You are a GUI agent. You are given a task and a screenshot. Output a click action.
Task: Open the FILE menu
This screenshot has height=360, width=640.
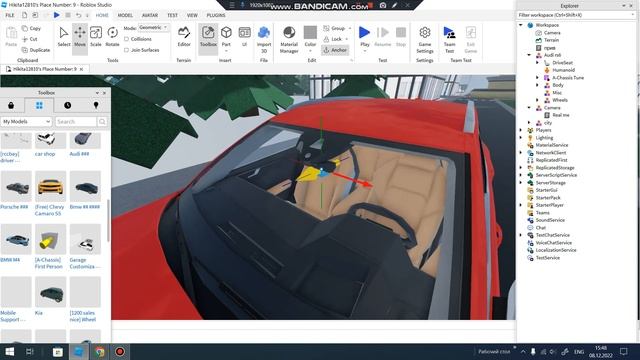tap(10, 15)
